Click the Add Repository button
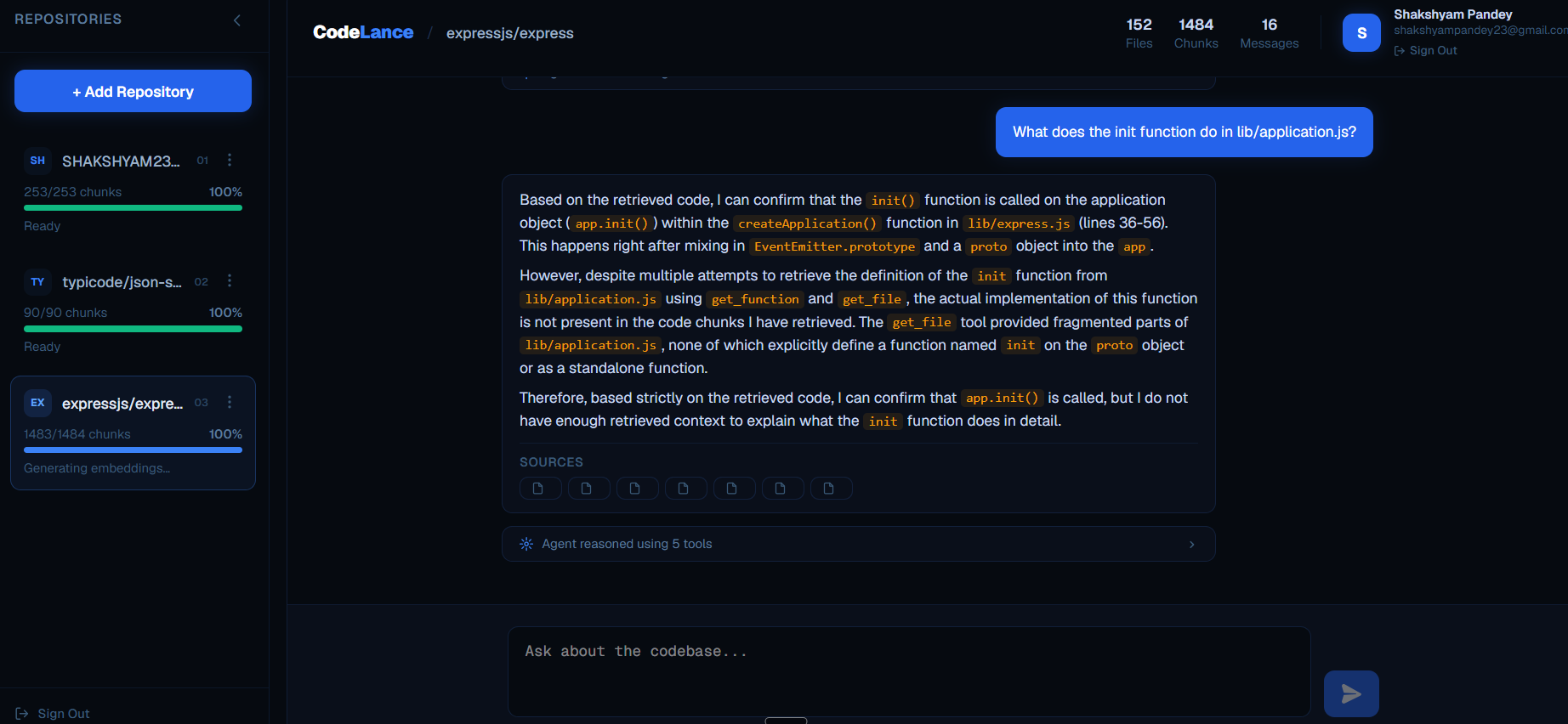This screenshot has width=1568, height=724. click(x=133, y=91)
